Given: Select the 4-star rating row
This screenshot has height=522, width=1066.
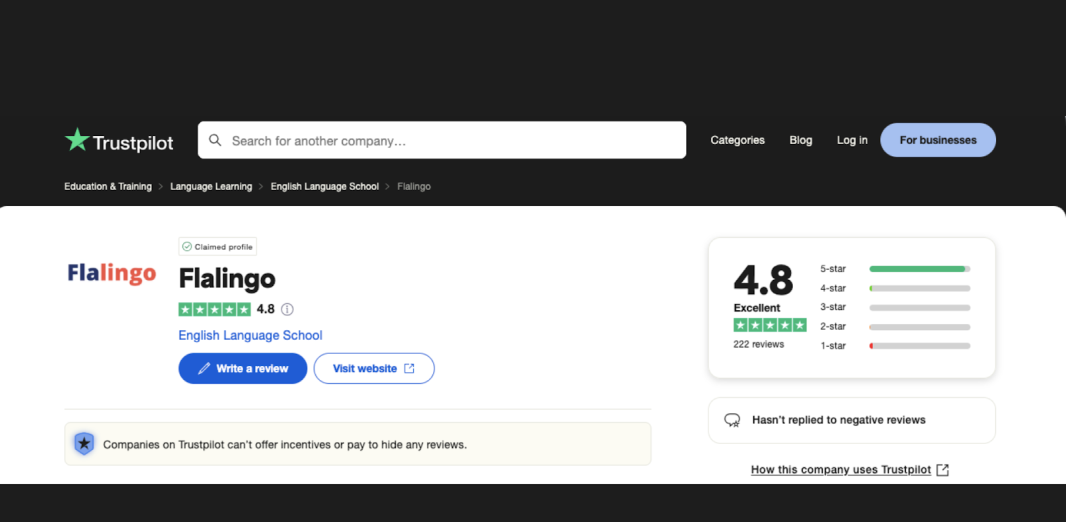Looking at the screenshot, I should pyautogui.click(x=895, y=288).
